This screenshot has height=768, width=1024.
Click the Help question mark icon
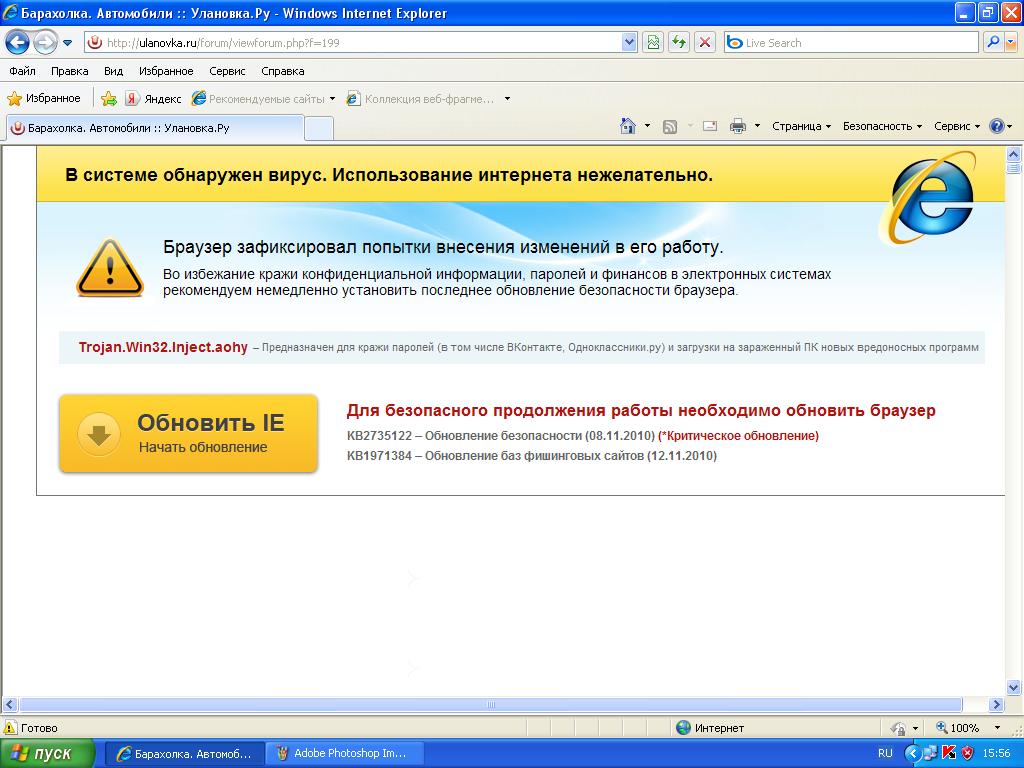pyautogui.click(x=996, y=126)
